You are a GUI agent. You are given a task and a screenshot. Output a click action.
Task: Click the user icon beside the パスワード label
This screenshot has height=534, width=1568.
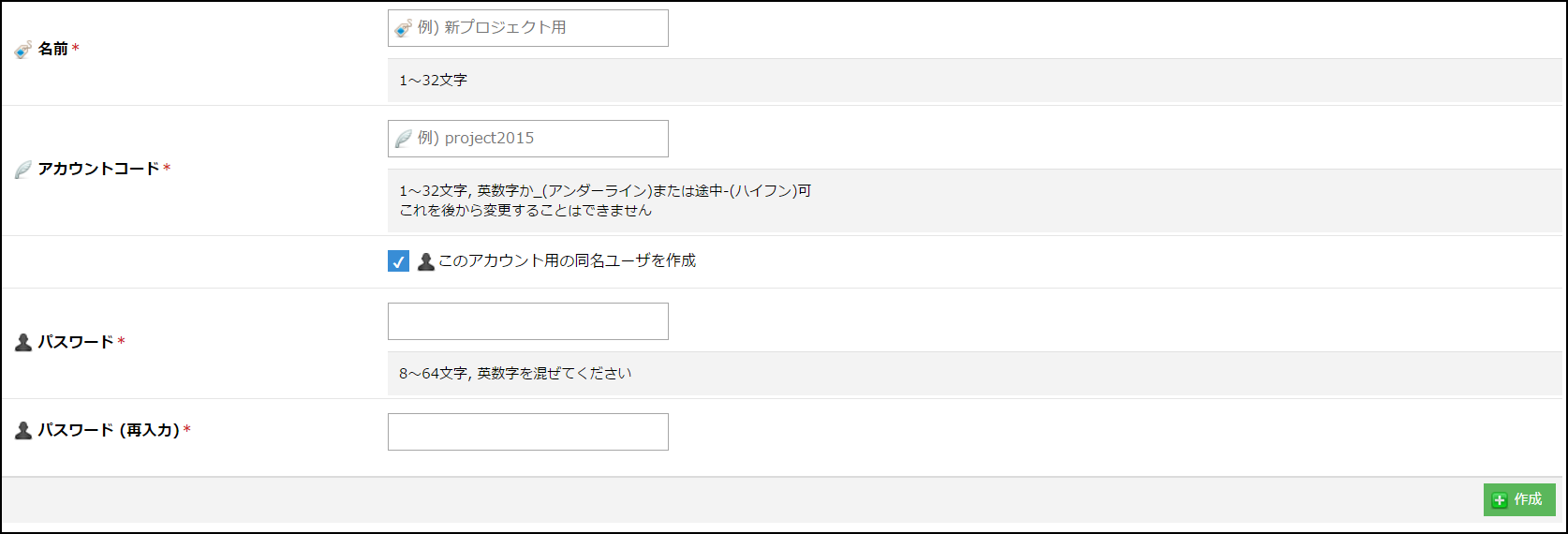tap(23, 343)
